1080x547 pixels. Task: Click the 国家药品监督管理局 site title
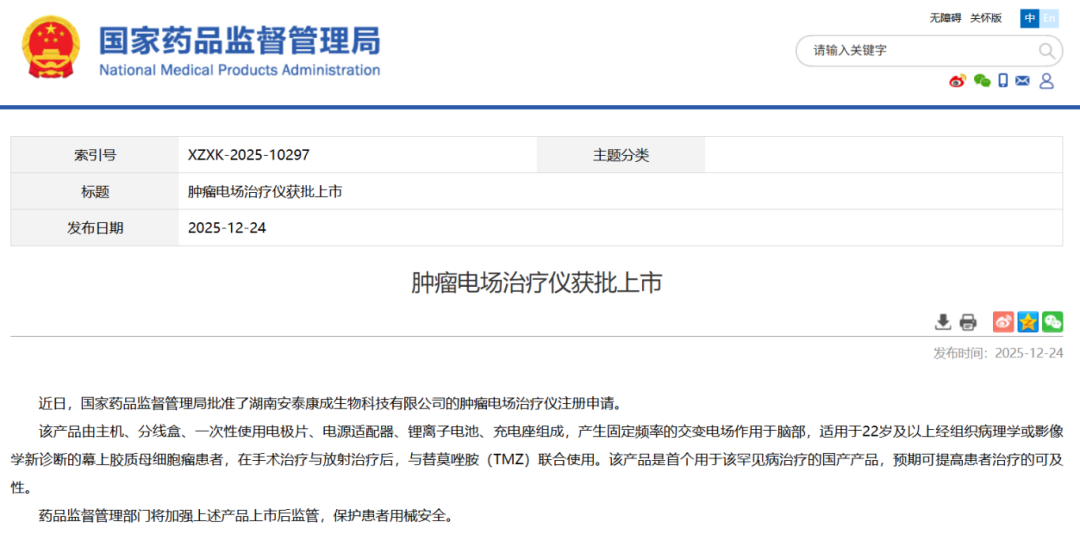pos(240,41)
